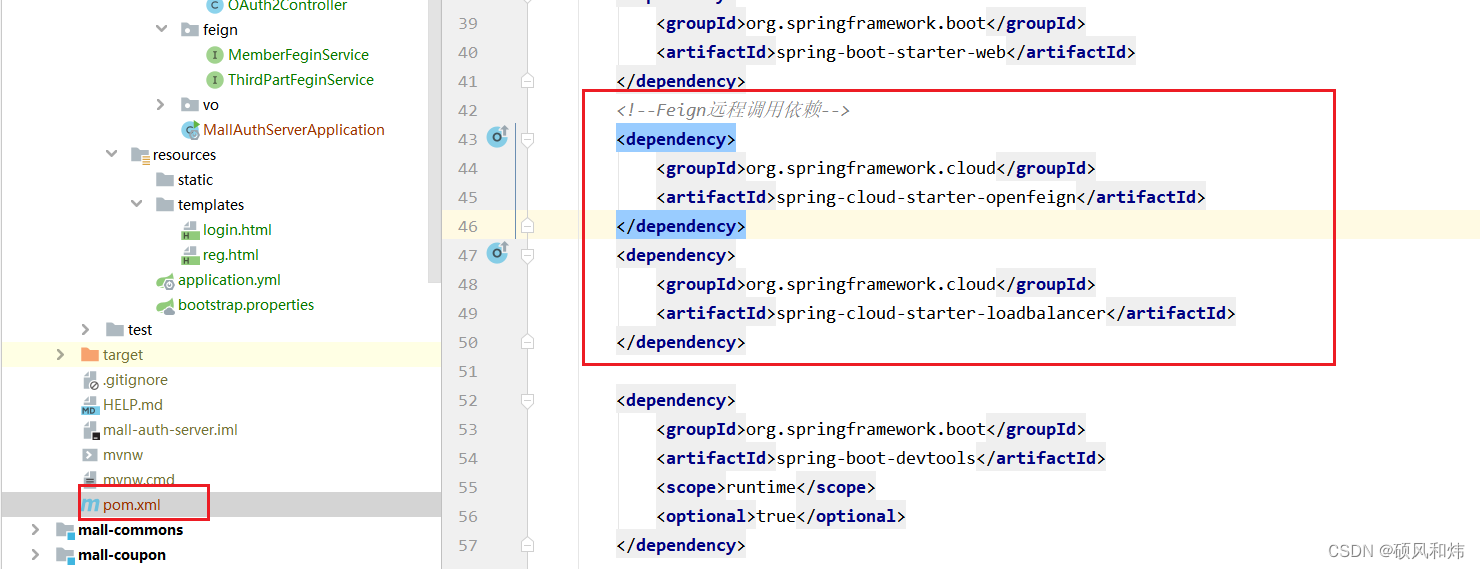Click the override gutter icon on line 47
This screenshot has height=569, width=1480.
click(x=497, y=254)
